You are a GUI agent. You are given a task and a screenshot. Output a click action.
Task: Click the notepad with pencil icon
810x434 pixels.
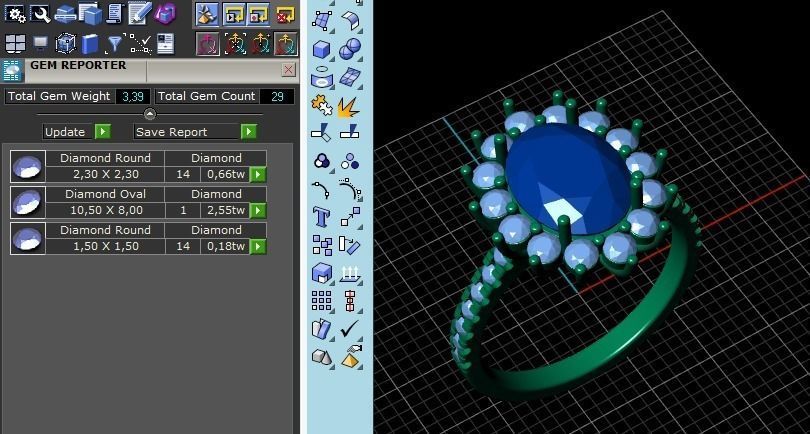(x=139, y=14)
